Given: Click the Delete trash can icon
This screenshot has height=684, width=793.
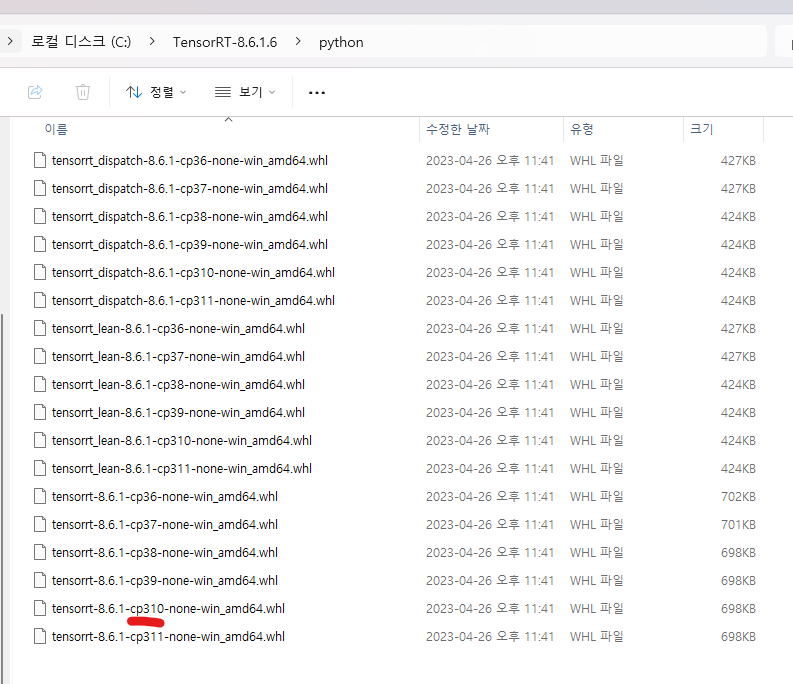Looking at the screenshot, I should (83, 92).
